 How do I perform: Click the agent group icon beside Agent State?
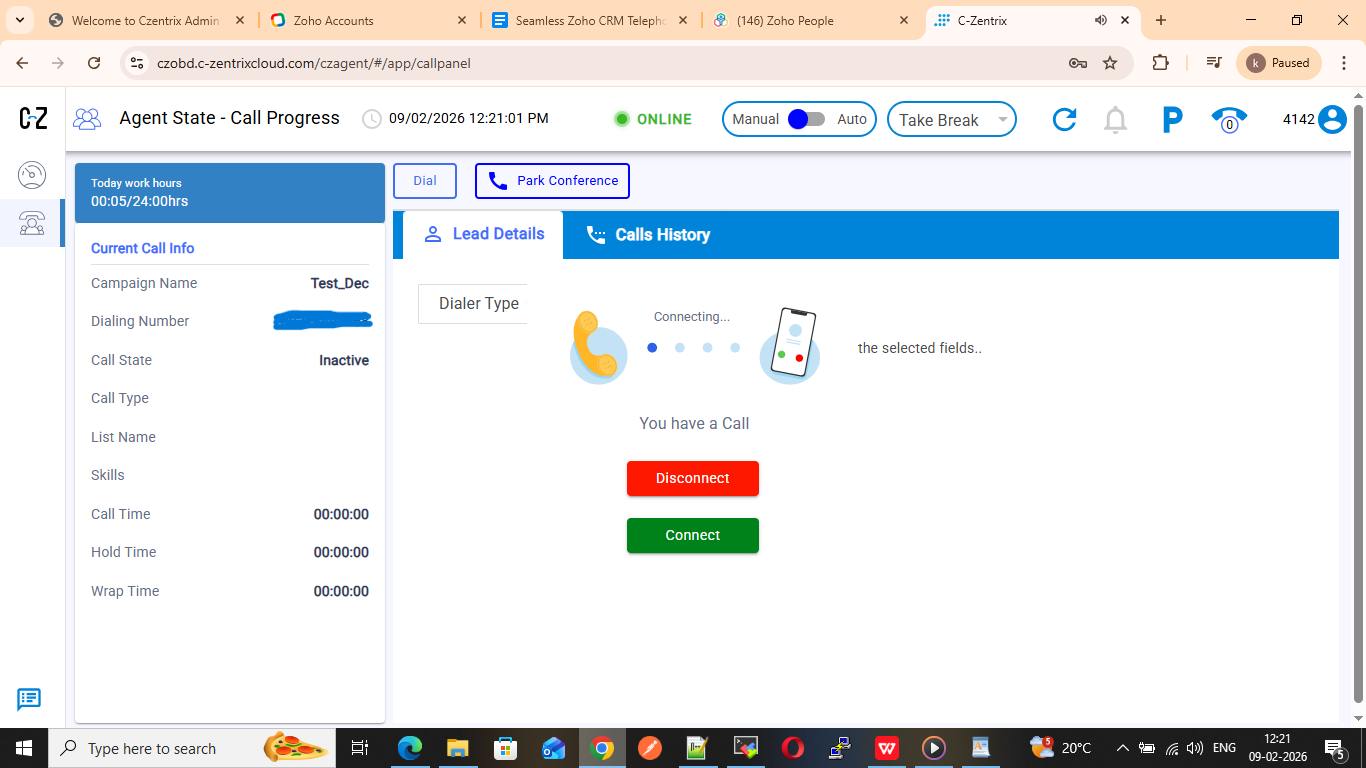[88, 119]
